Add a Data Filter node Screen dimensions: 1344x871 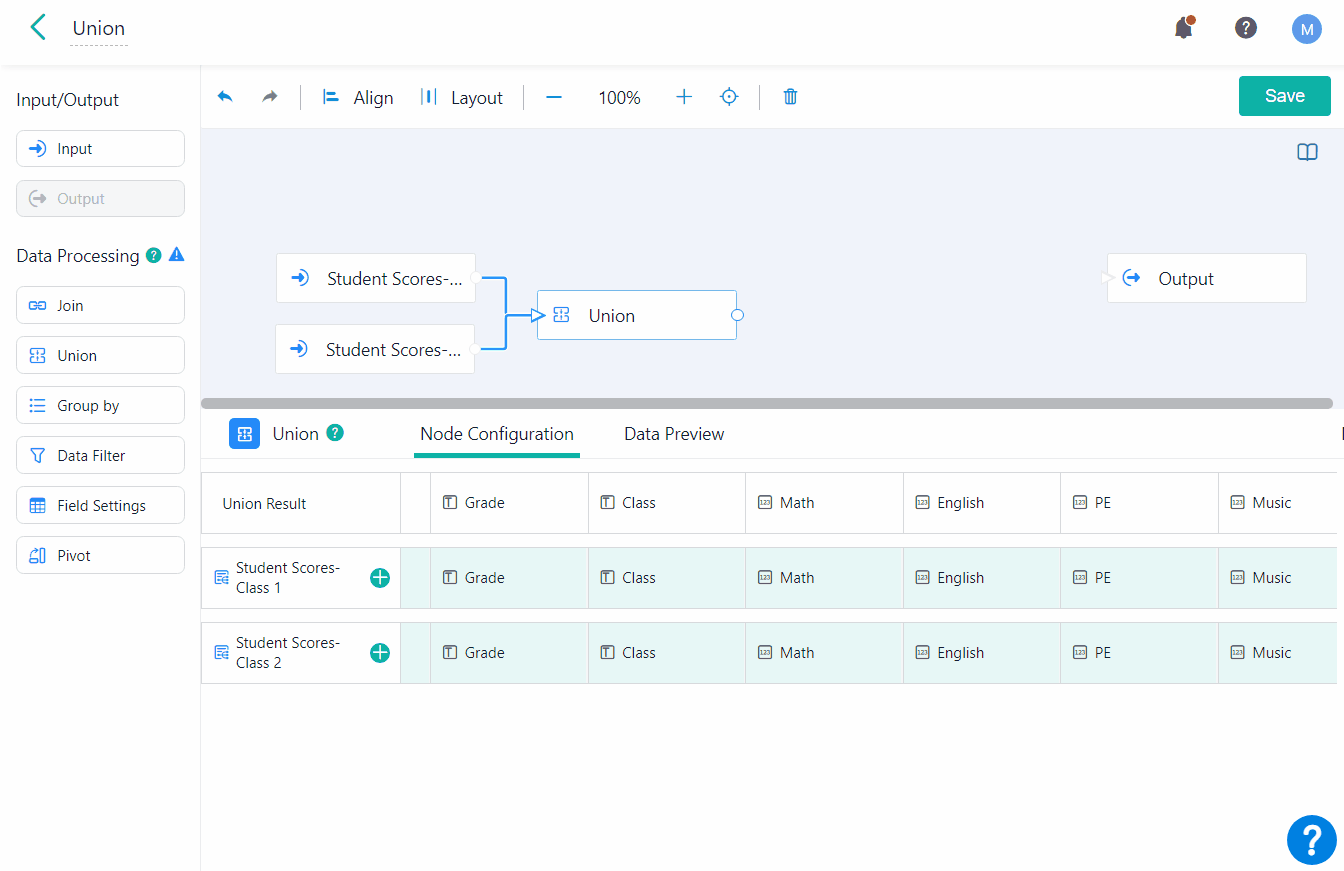pos(100,455)
